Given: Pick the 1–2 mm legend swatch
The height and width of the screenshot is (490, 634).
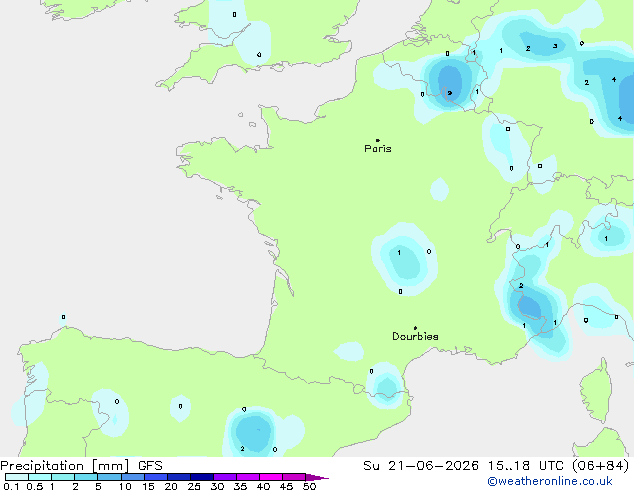Looking at the screenshot, I should 63,477.
